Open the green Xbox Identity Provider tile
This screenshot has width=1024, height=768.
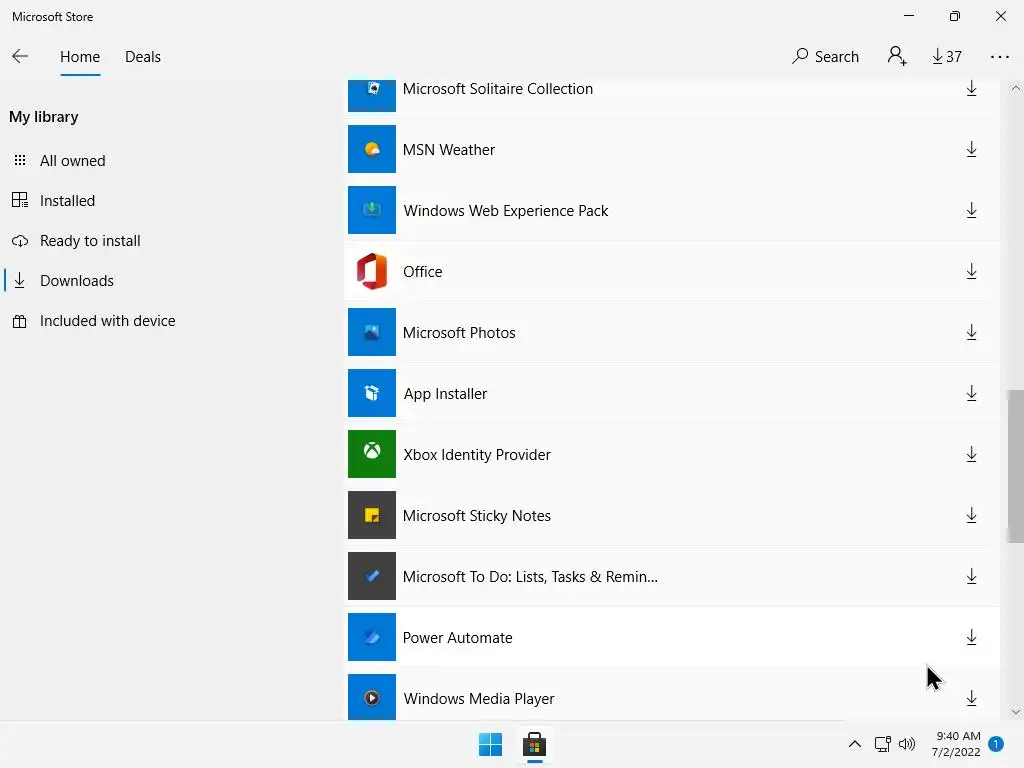[372, 454]
